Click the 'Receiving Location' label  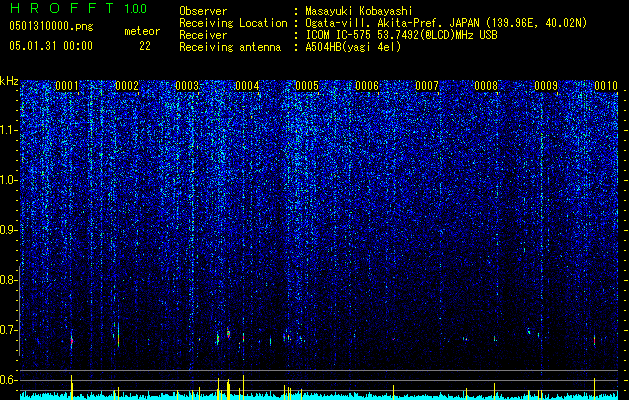[x=233, y=23]
